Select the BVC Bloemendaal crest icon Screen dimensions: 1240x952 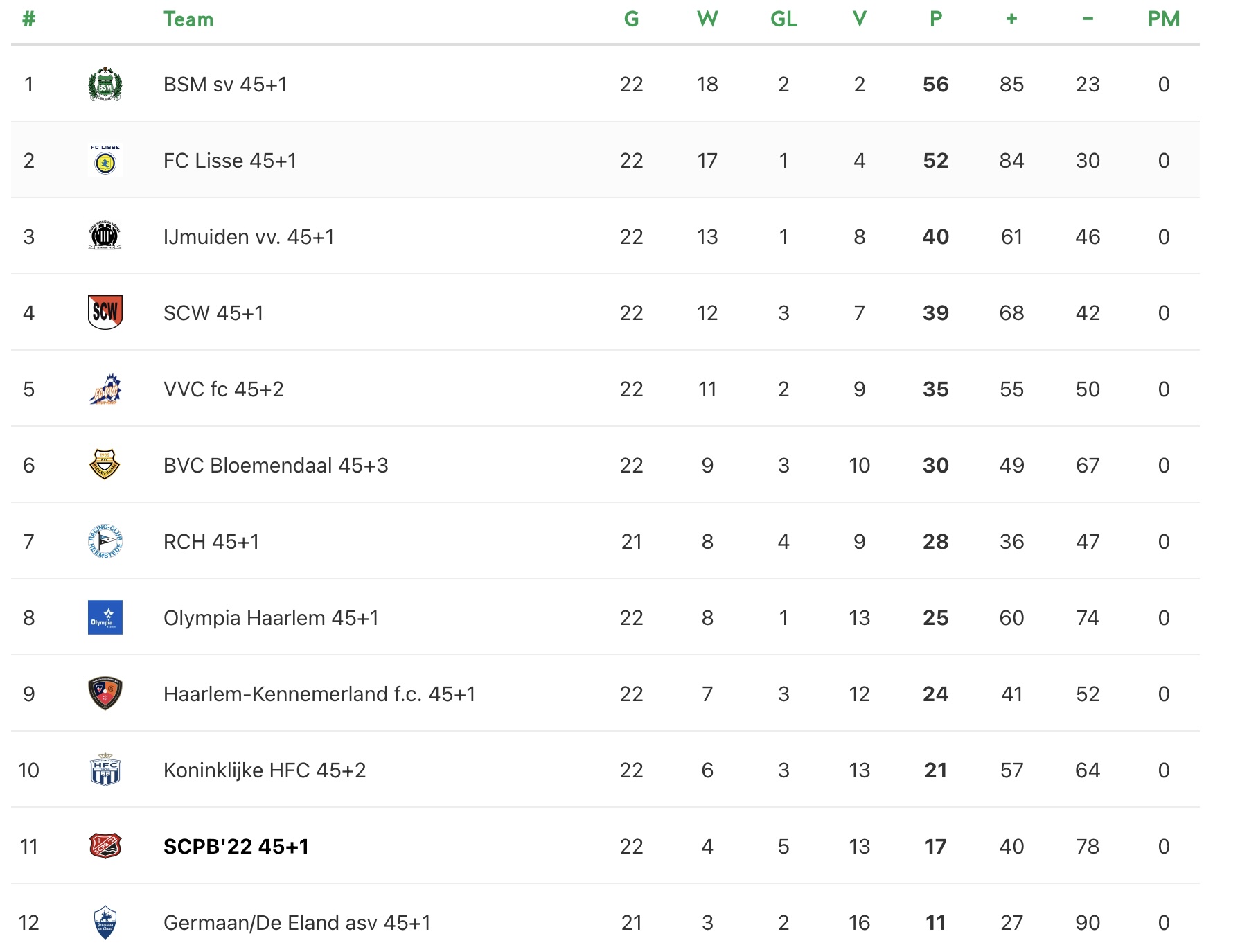pyautogui.click(x=105, y=465)
